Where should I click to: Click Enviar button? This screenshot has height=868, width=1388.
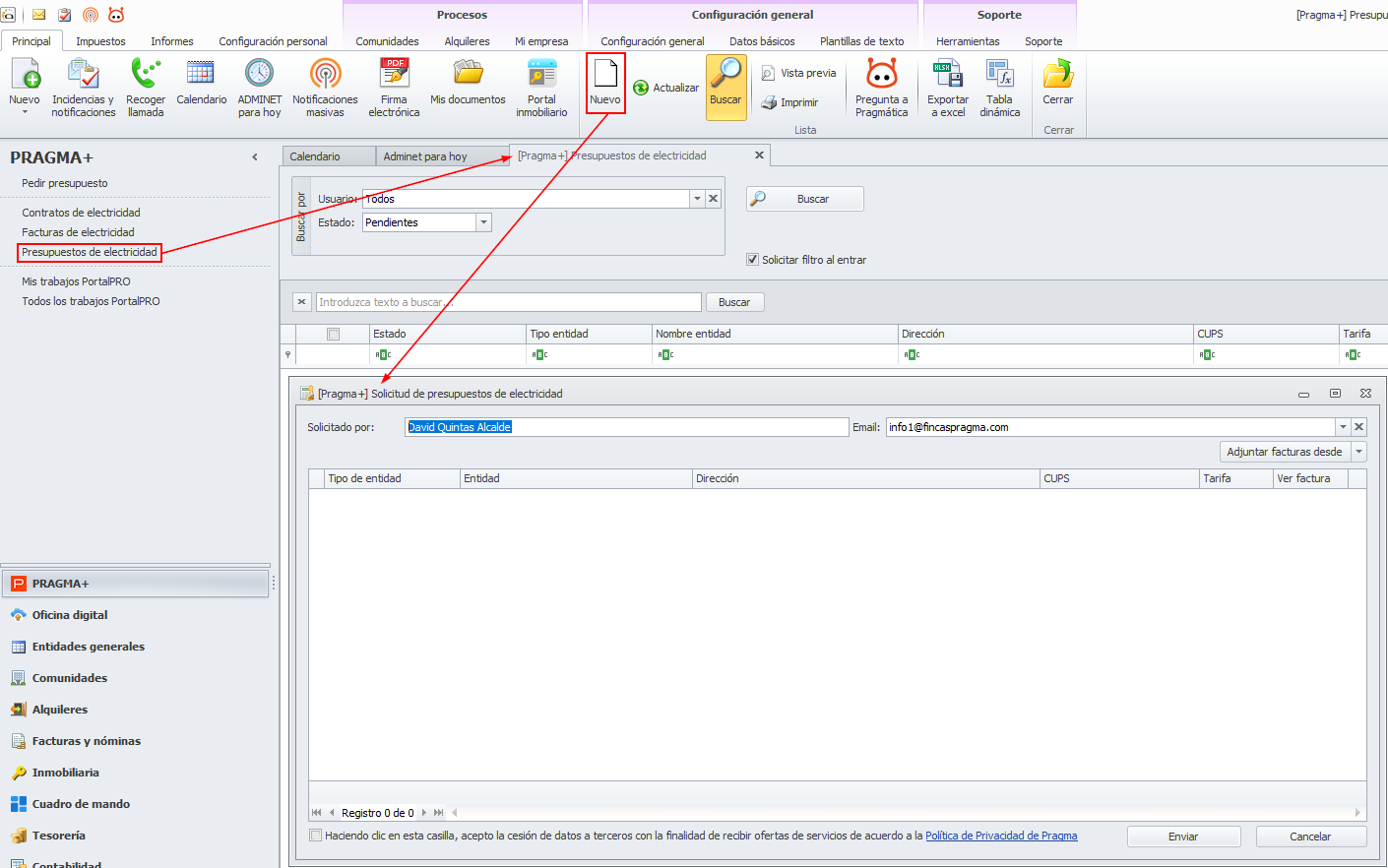point(1183,837)
